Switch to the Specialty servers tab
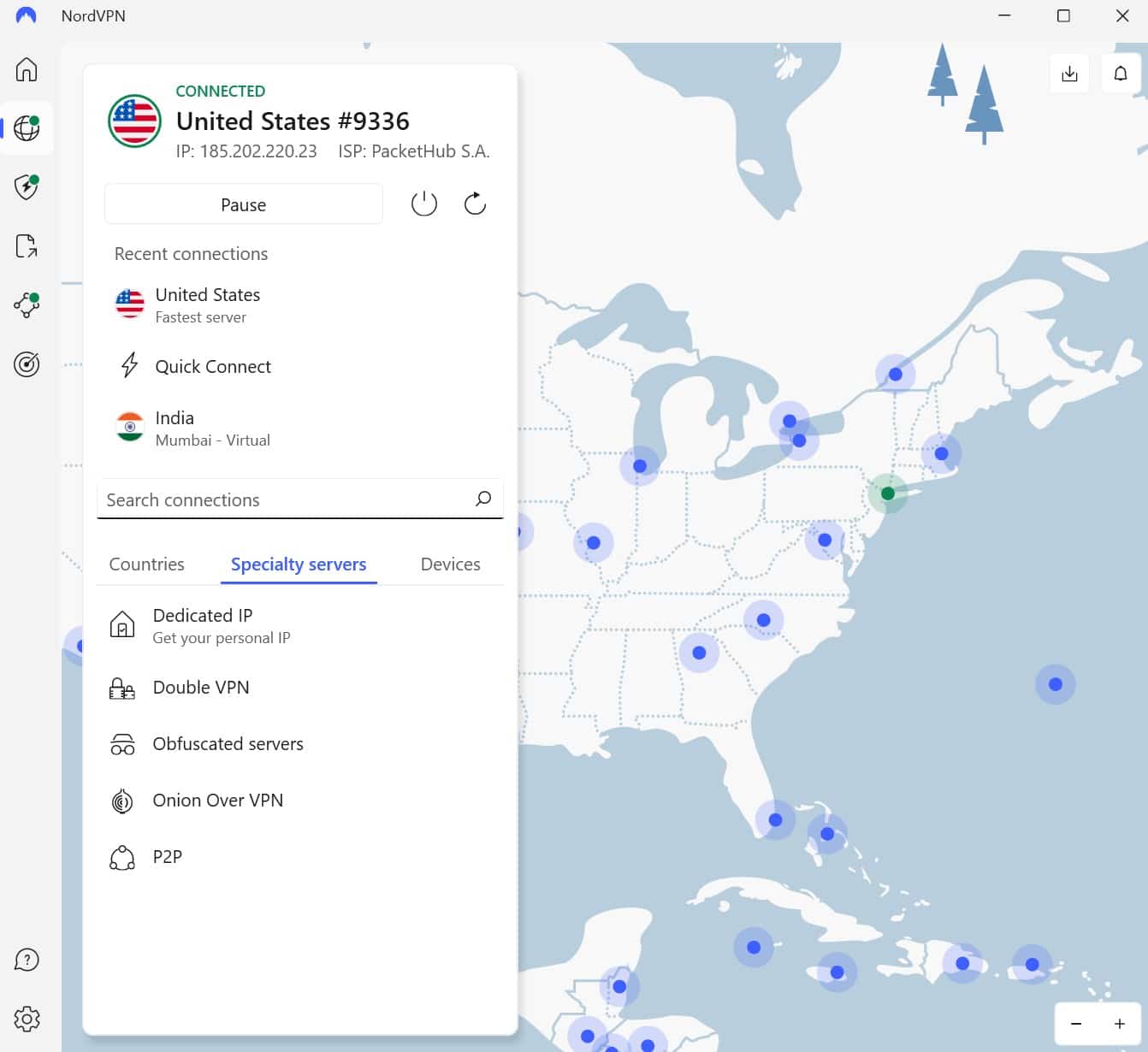Viewport: 1148px width, 1052px height. [x=299, y=564]
